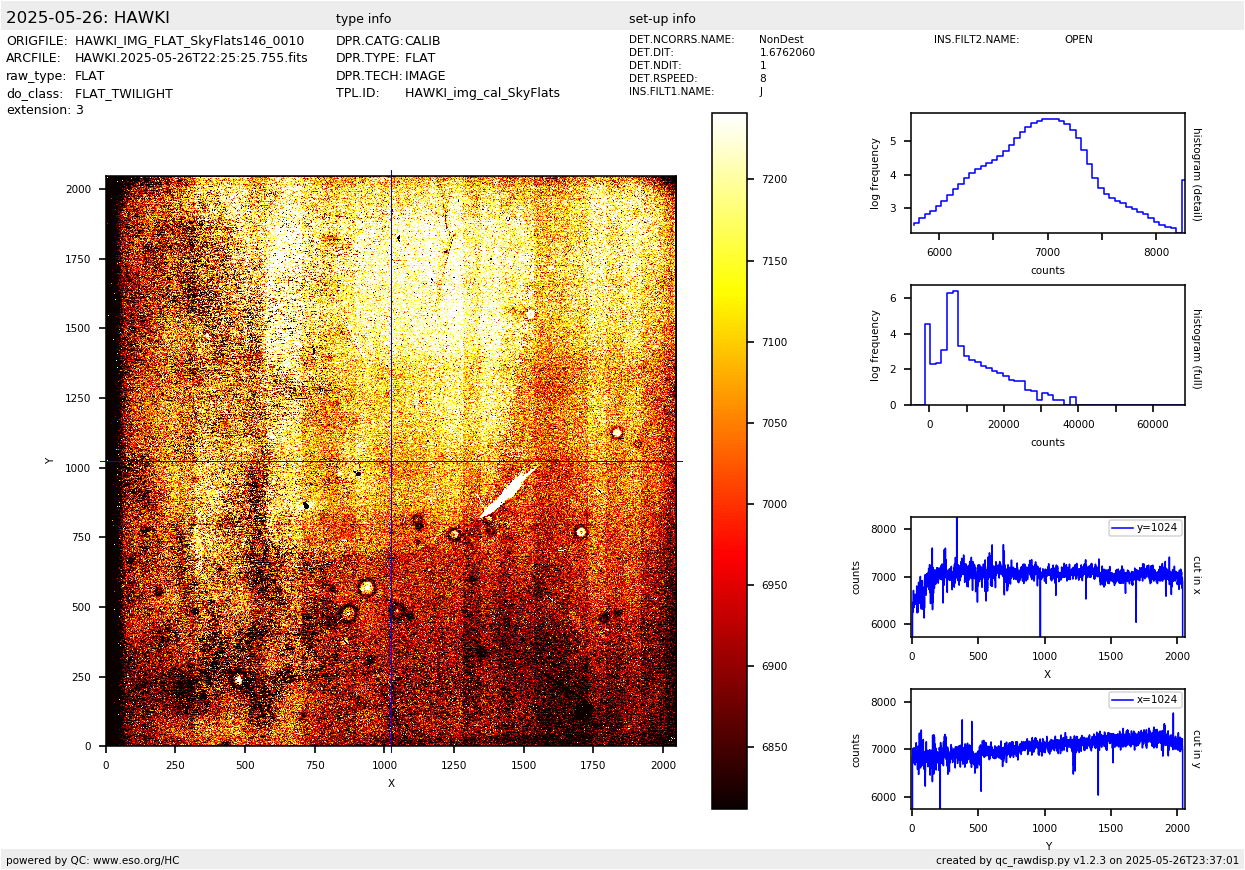Screen dimensions: 1245x870
Task: Click the ORIGFILE name HAWKI_IMG_FLAT_SkyFlats146_0010
Action: point(189,41)
